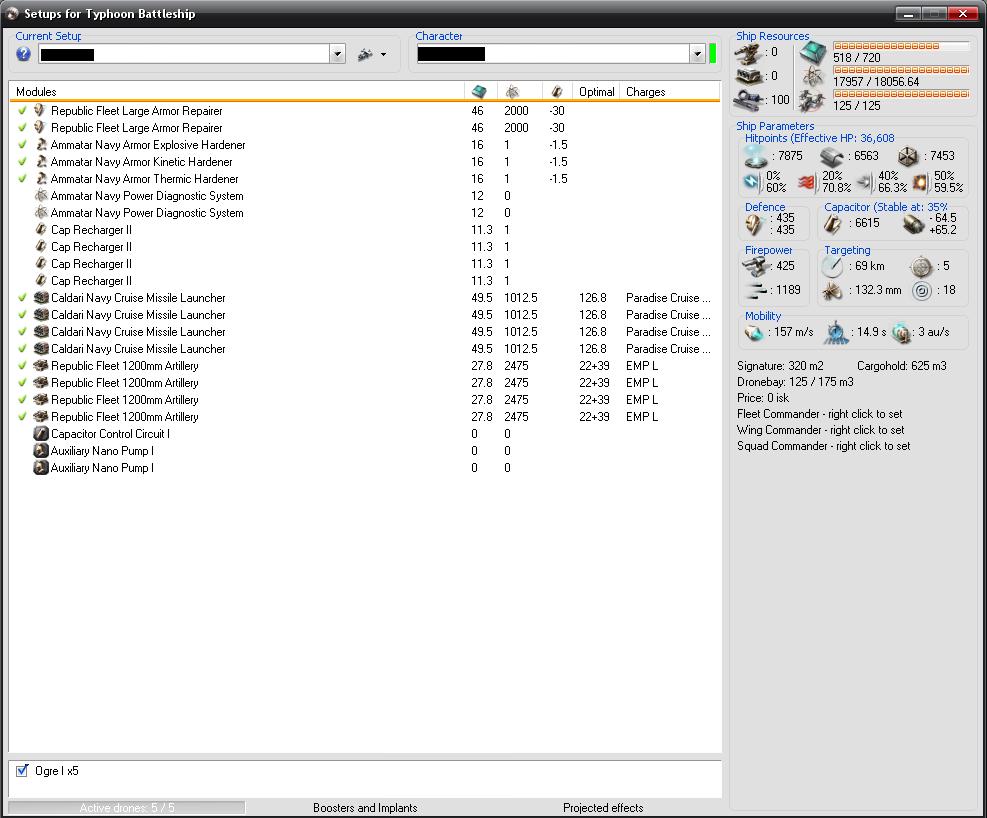Click the capacitor capacity icon showing 6615
This screenshot has width=987, height=818.
(833, 223)
